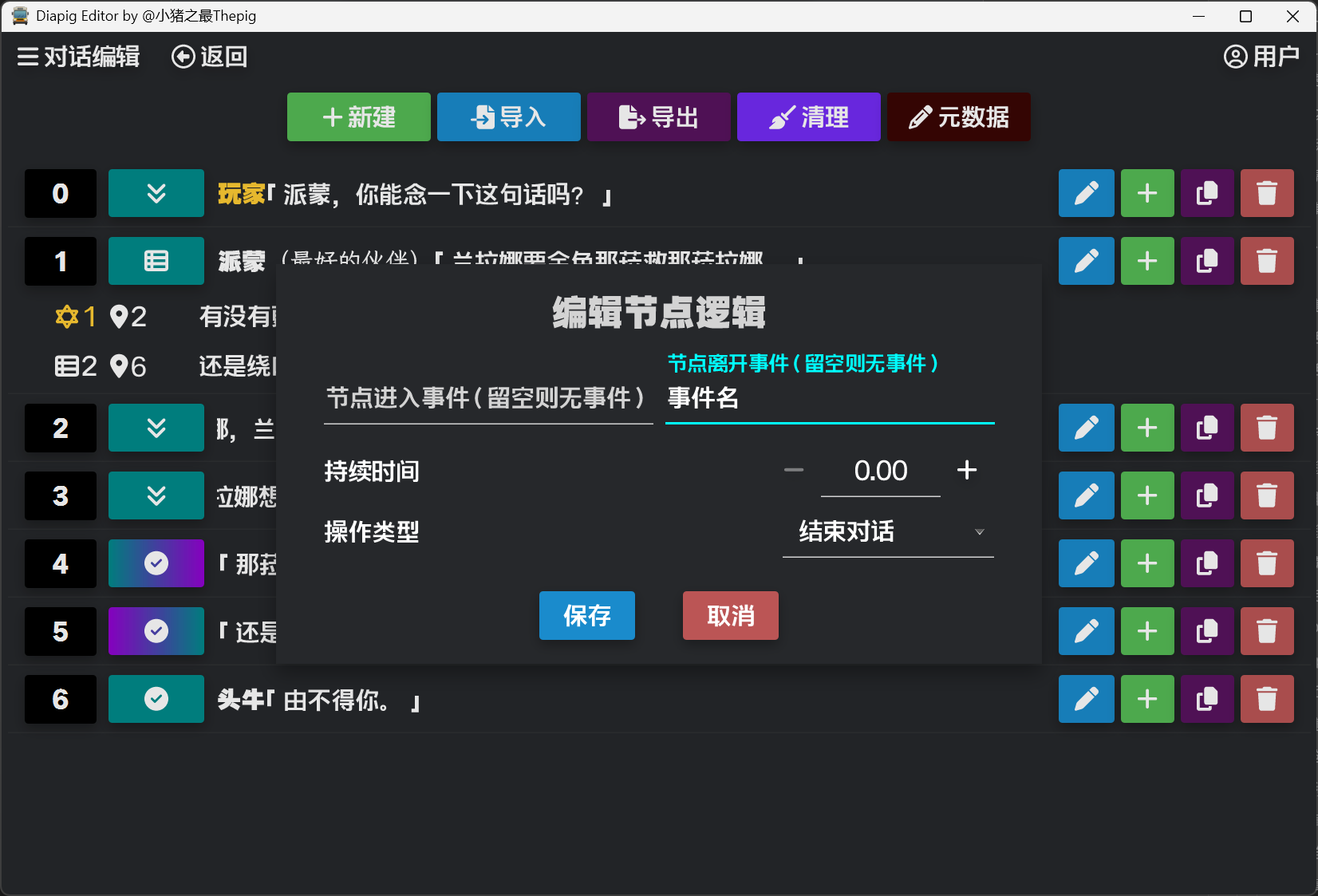Click the copy icon on row 4

[1206, 563]
